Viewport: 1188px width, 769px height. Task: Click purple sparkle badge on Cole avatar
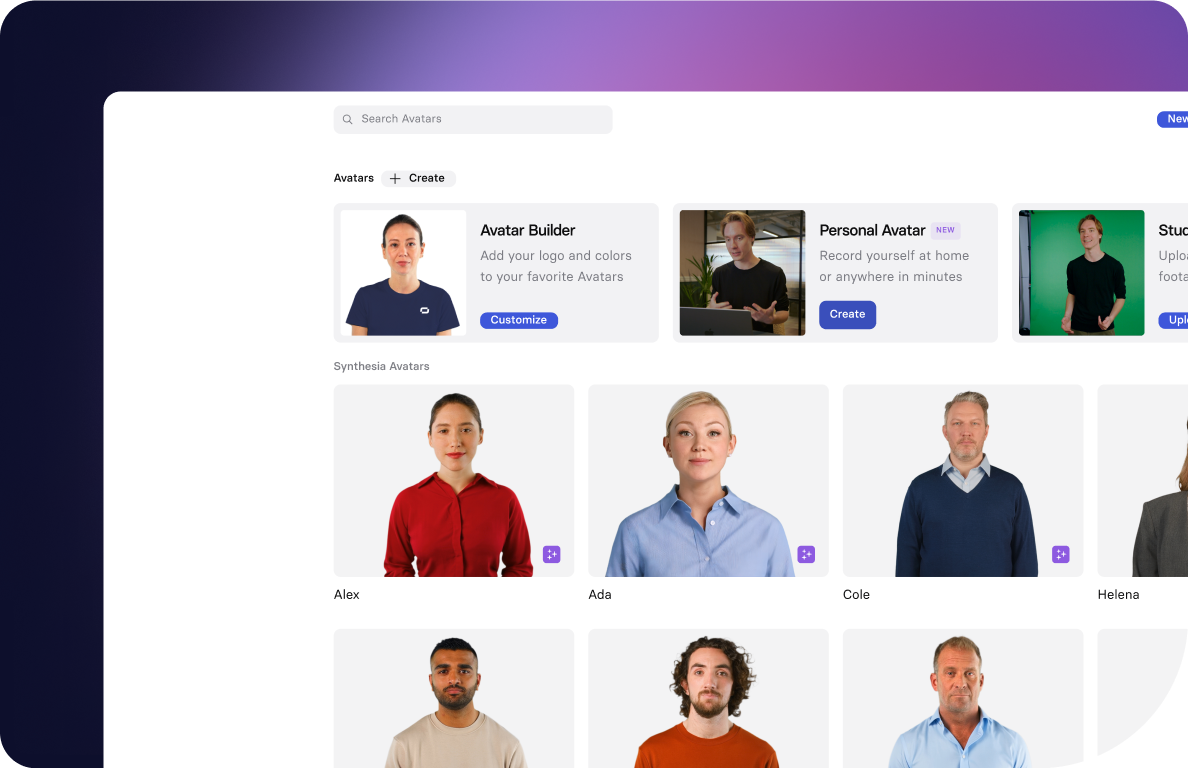(x=1061, y=555)
